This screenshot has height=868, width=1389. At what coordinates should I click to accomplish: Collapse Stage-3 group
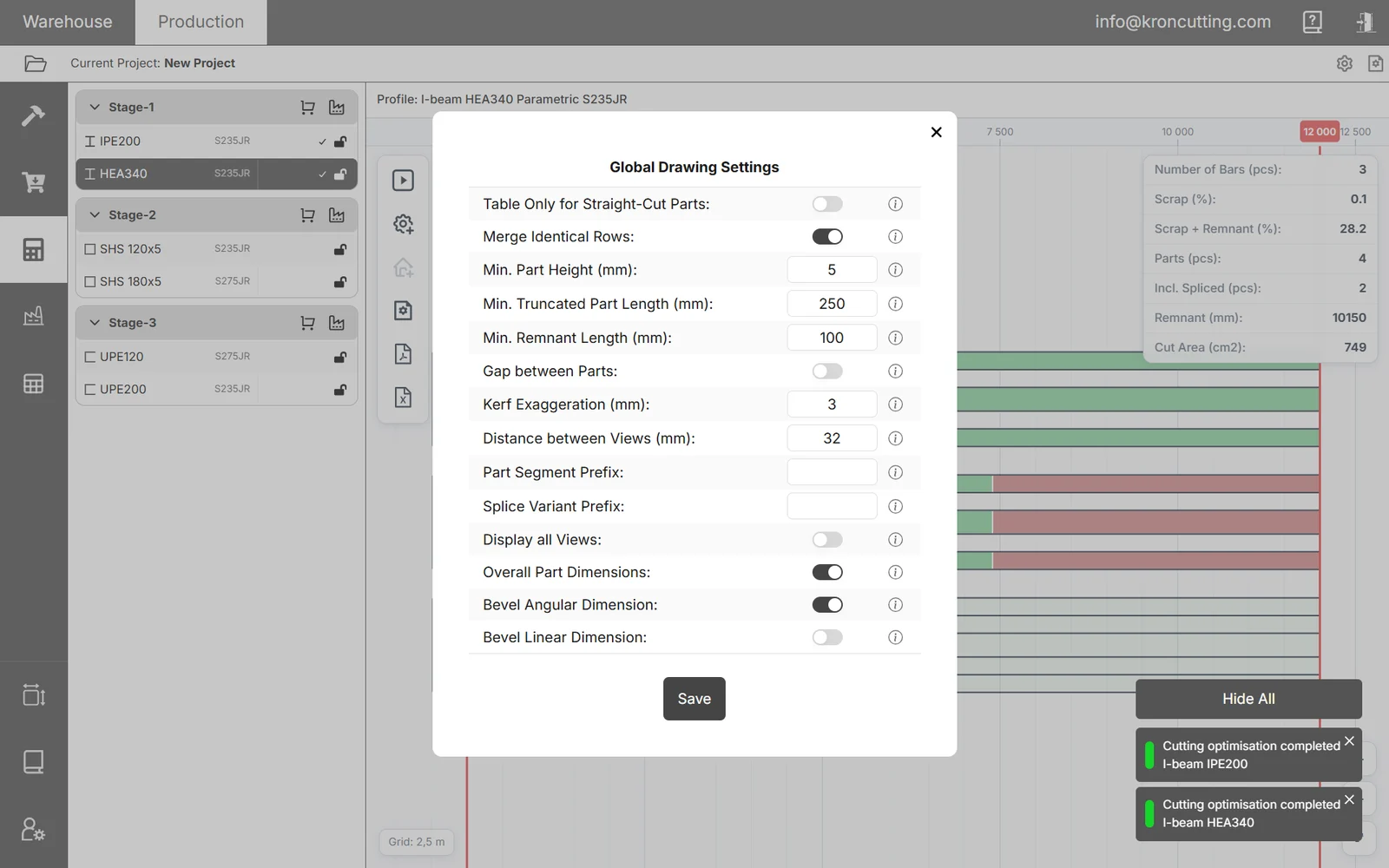click(x=95, y=323)
